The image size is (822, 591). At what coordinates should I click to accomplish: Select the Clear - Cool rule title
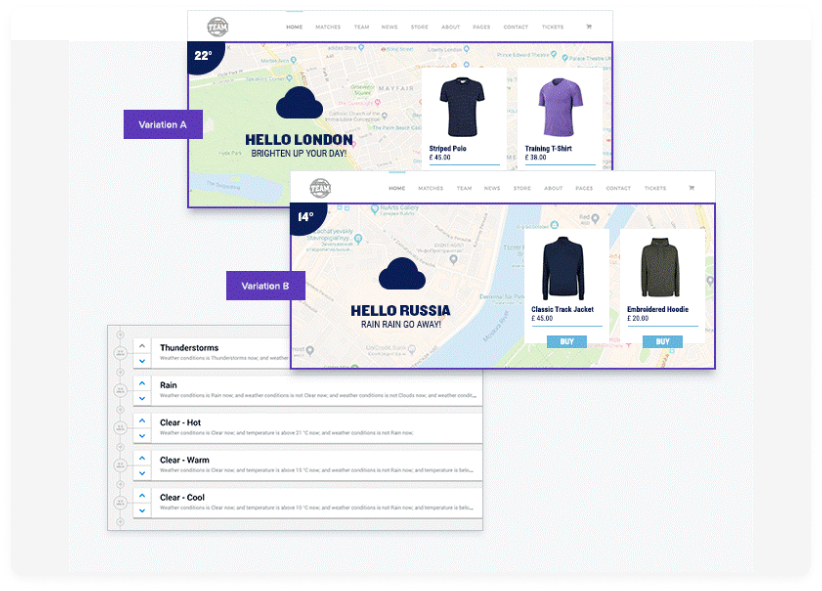pos(182,497)
